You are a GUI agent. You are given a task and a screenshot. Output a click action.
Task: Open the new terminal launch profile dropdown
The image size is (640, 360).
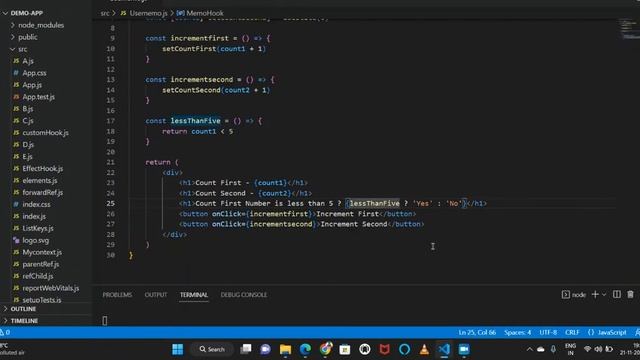[x=604, y=294]
